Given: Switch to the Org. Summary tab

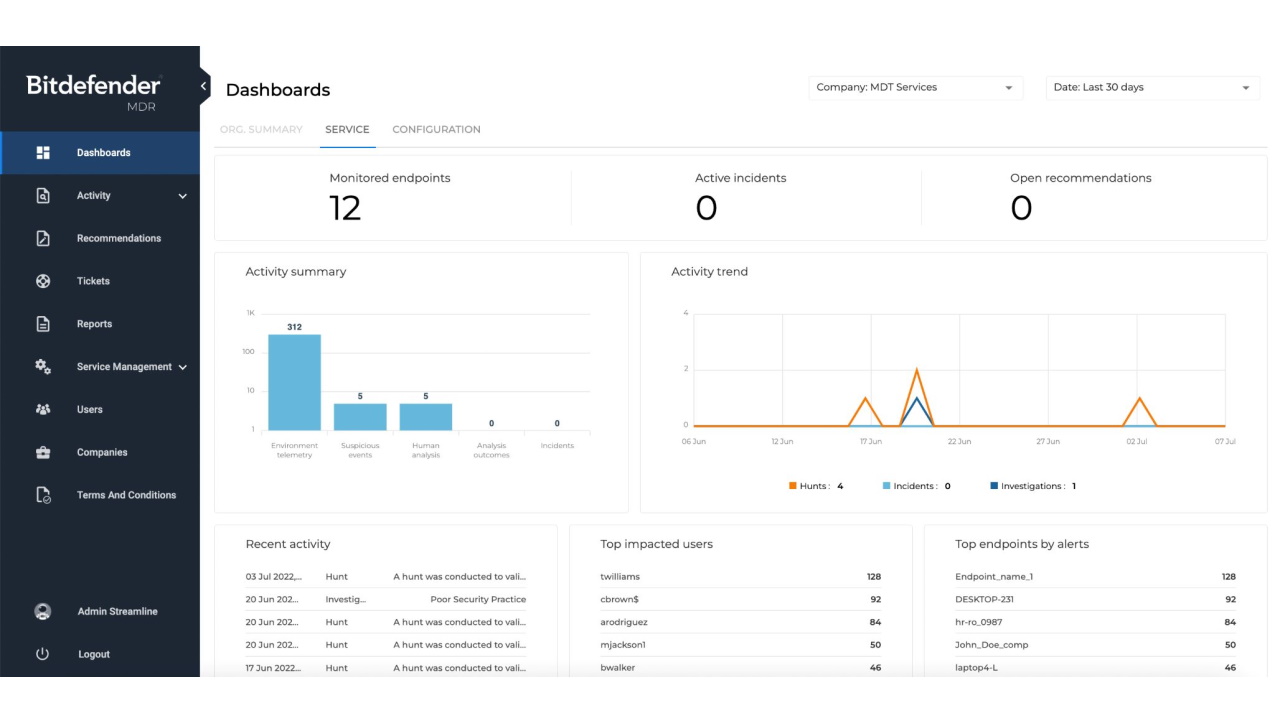Looking at the screenshot, I should 261,130.
